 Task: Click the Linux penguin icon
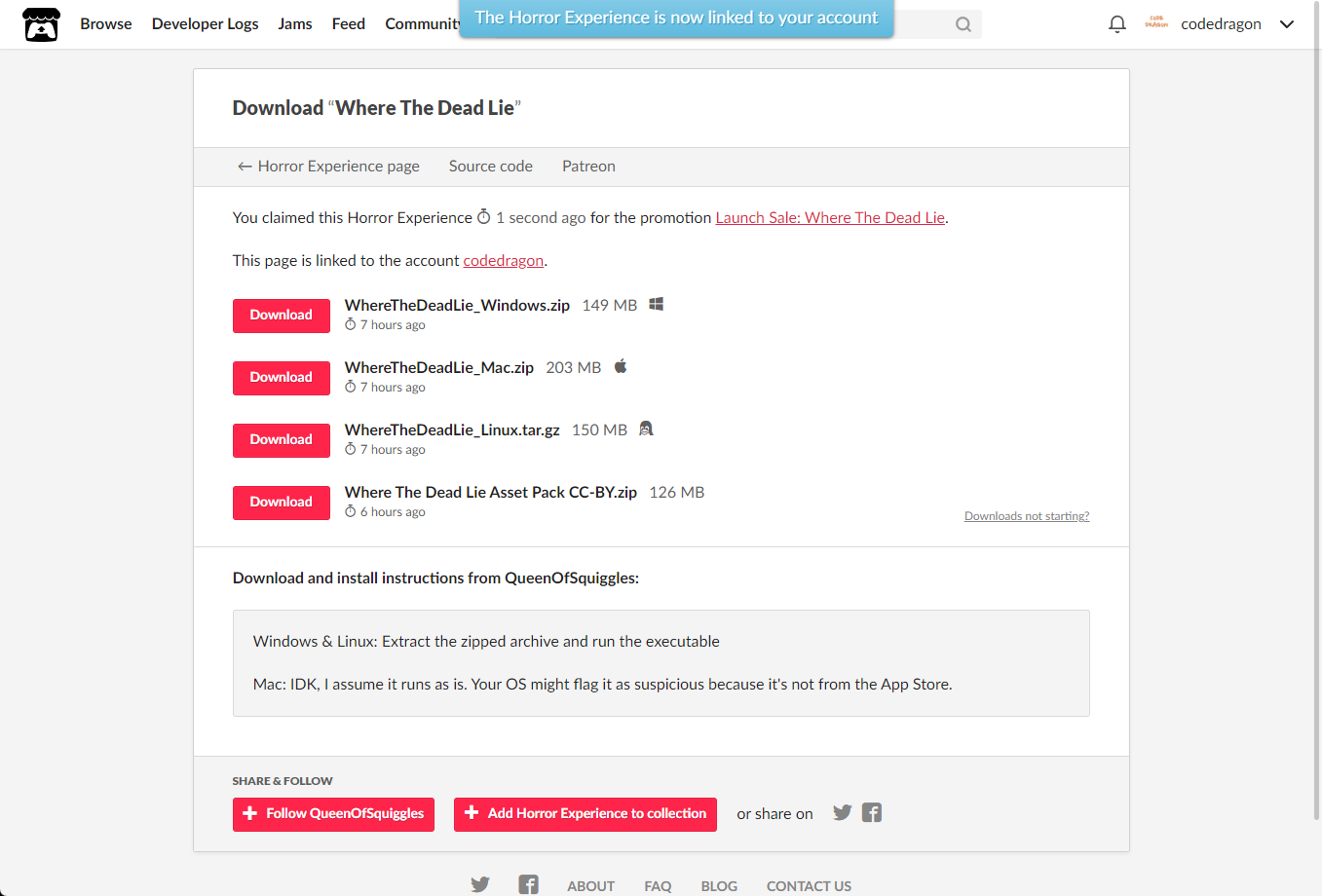point(646,429)
